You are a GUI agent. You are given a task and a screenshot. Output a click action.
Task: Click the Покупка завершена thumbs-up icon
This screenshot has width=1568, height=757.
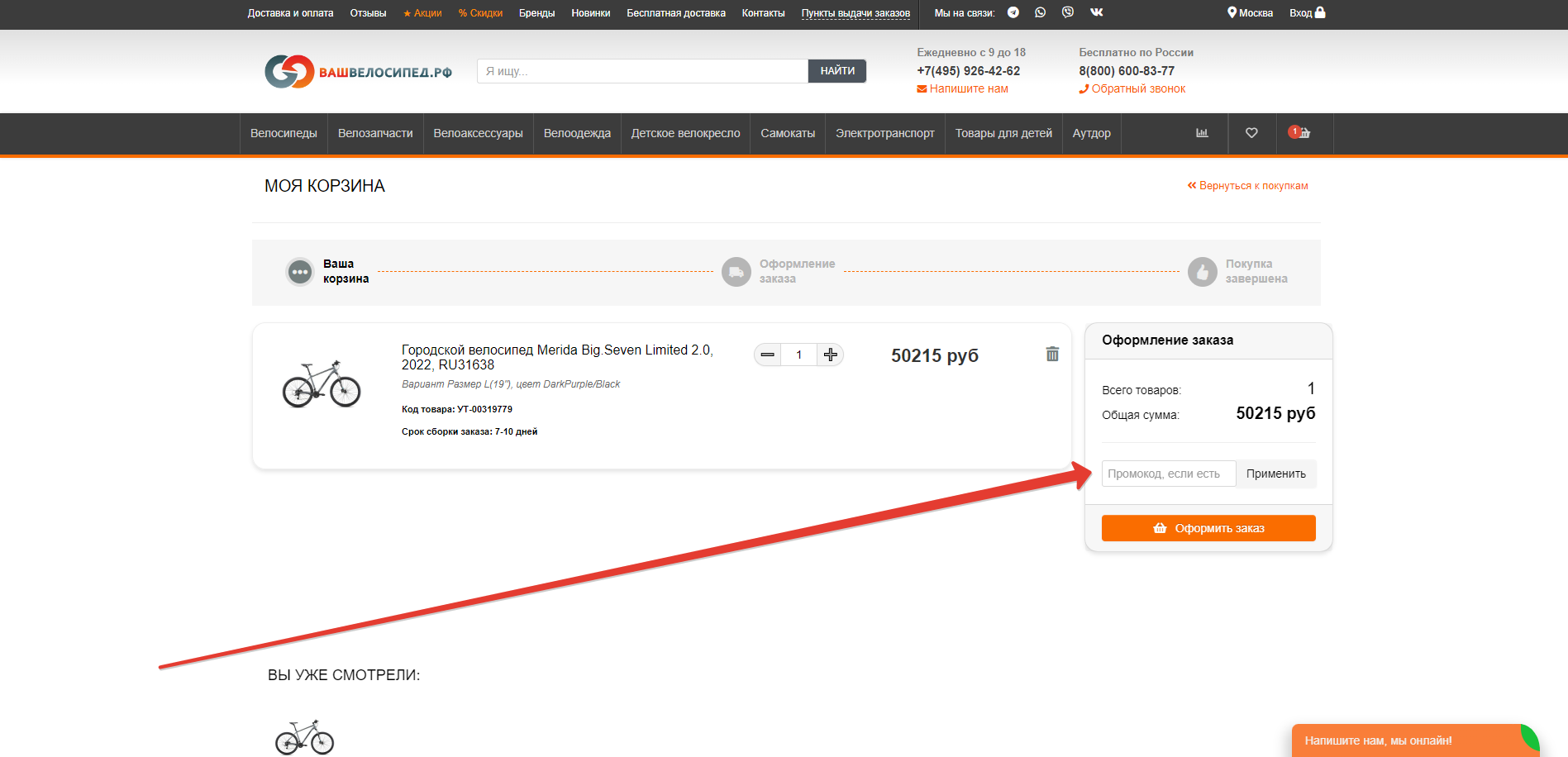click(1202, 271)
